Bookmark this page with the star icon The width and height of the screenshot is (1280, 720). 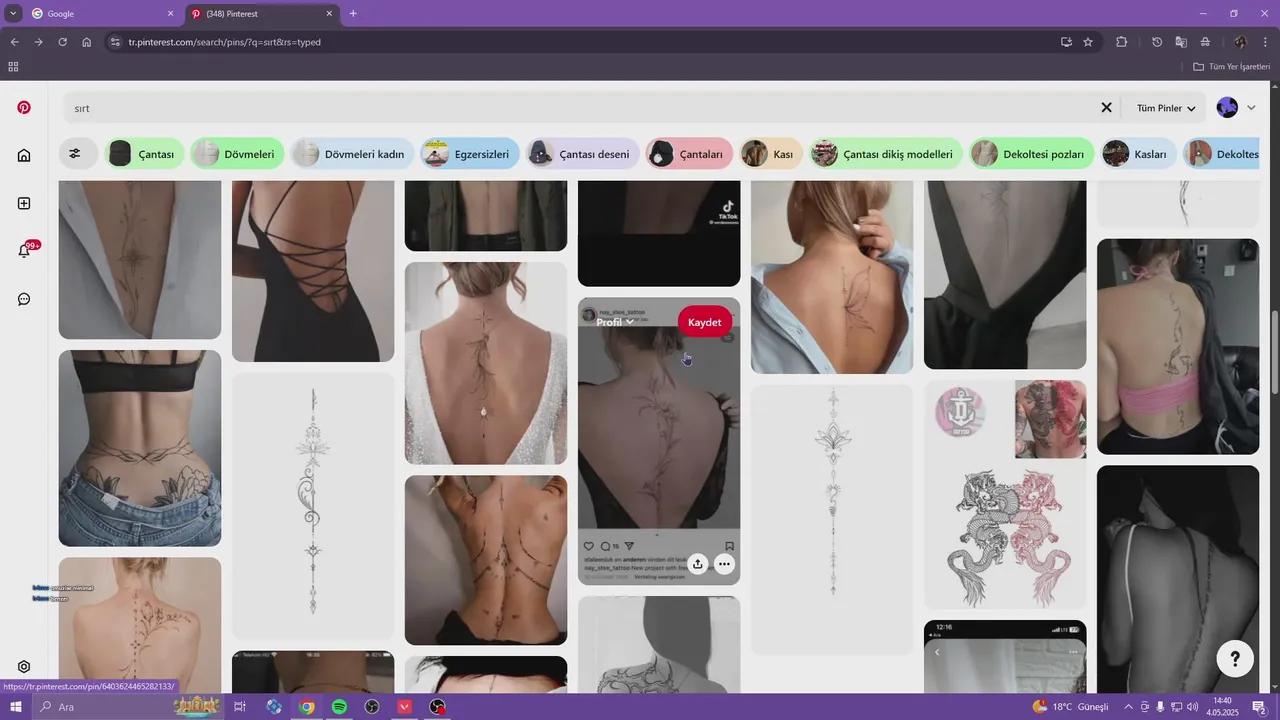point(1088,42)
